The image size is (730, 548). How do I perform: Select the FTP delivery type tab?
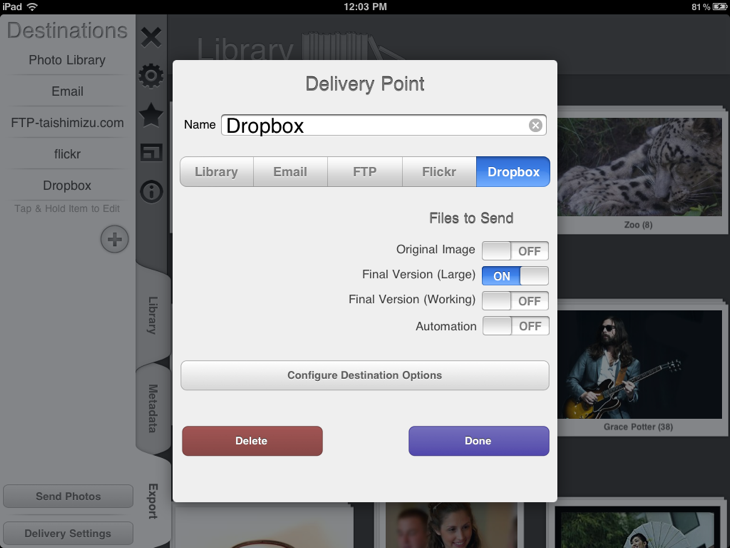click(365, 172)
